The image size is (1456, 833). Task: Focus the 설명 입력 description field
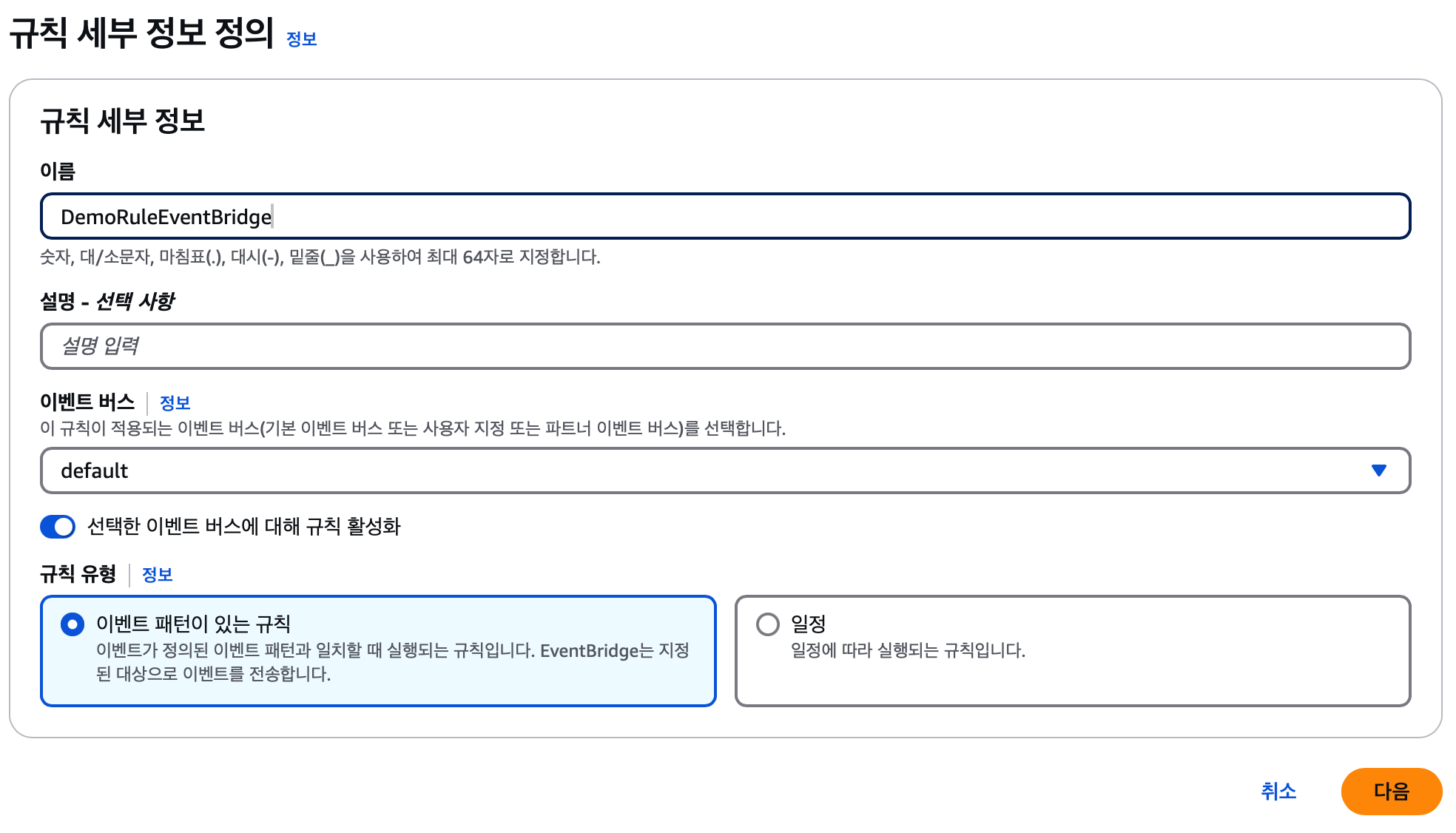click(x=725, y=345)
